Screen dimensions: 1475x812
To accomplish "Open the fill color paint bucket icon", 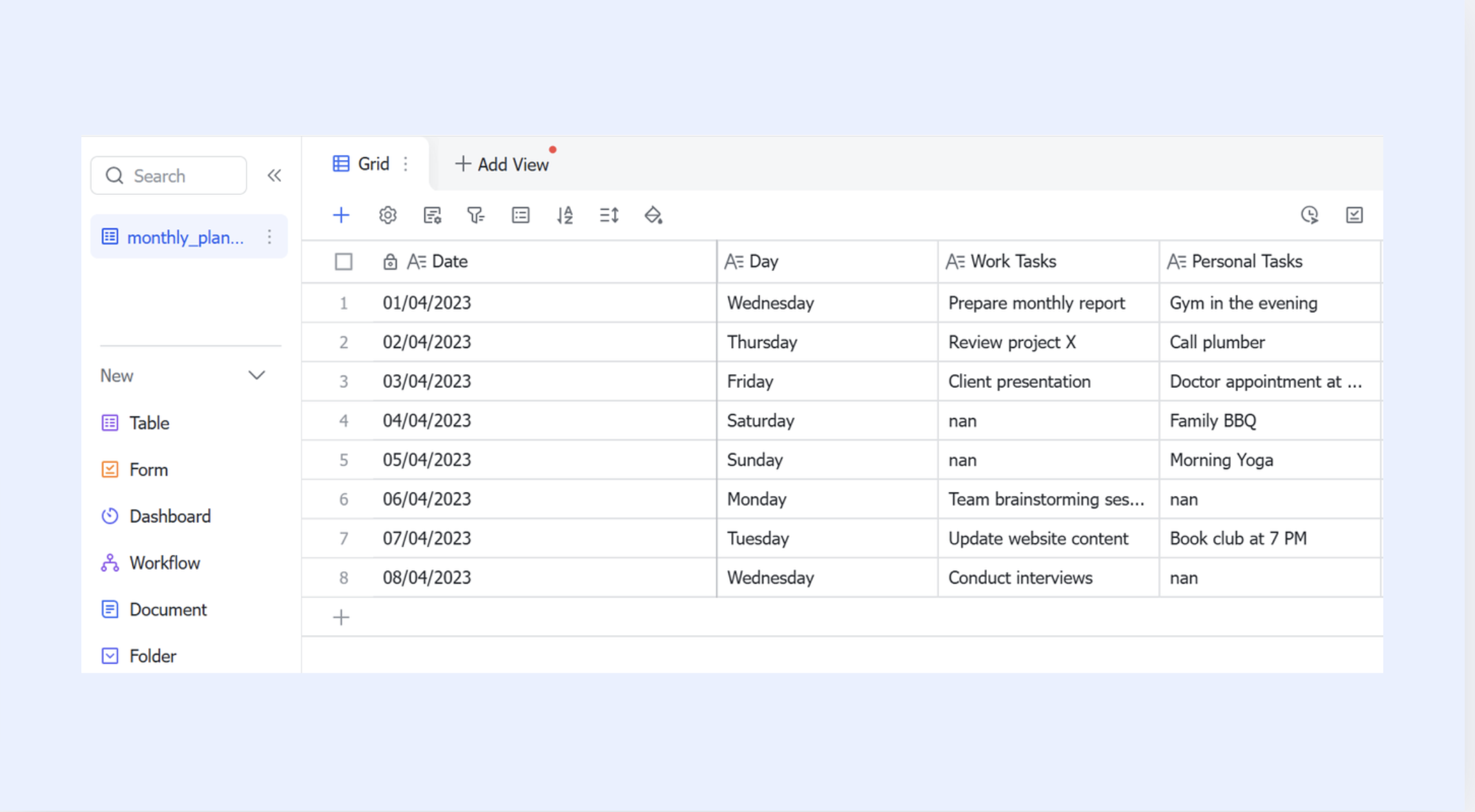I will pyautogui.click(x=654, y=215).
